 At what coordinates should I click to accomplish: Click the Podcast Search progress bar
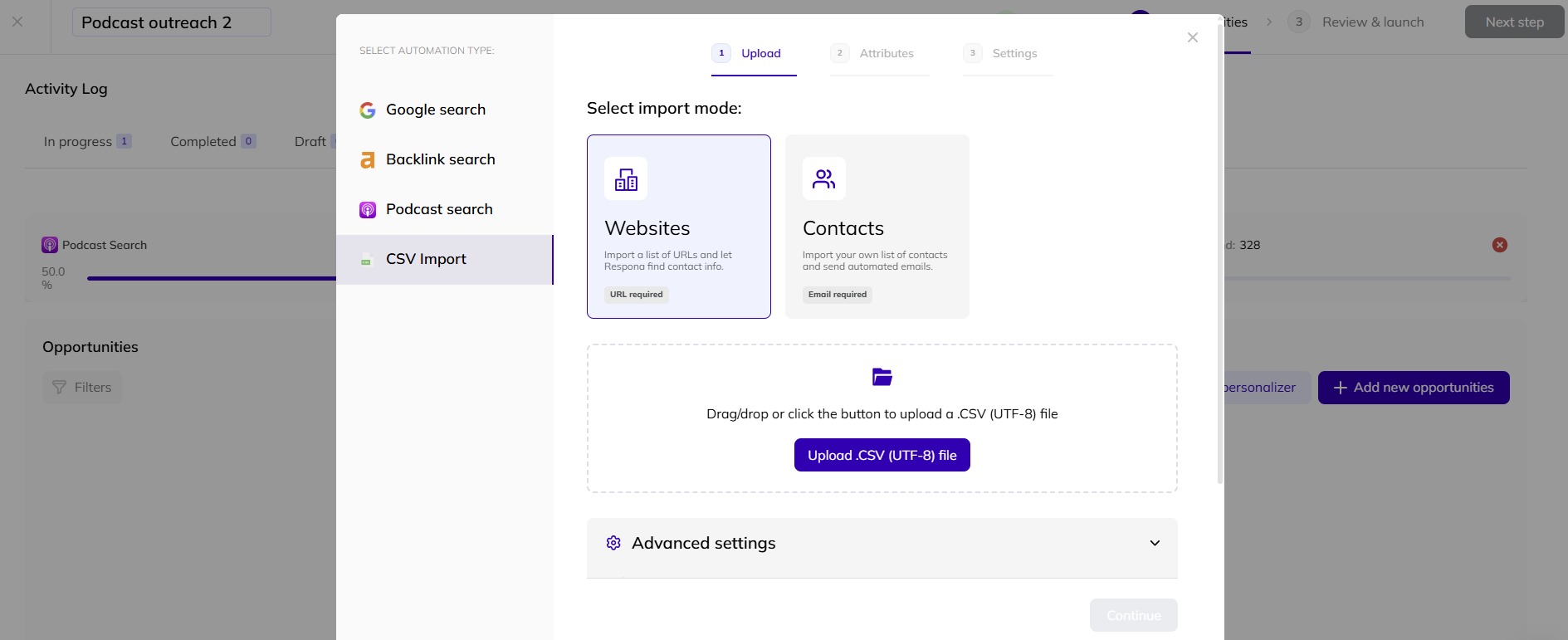tap(212, 279)
